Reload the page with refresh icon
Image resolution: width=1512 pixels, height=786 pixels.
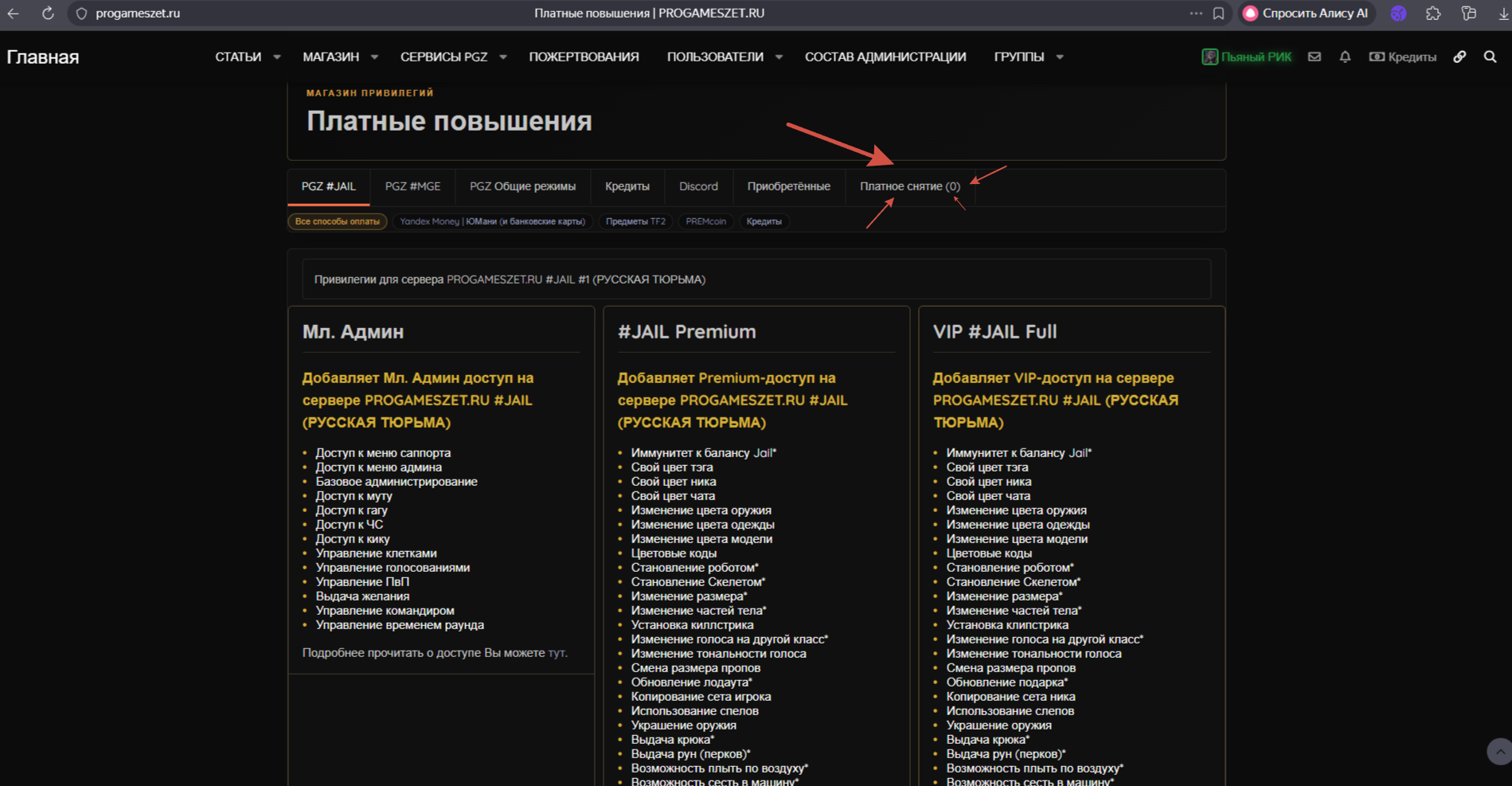tap(48, 14)
